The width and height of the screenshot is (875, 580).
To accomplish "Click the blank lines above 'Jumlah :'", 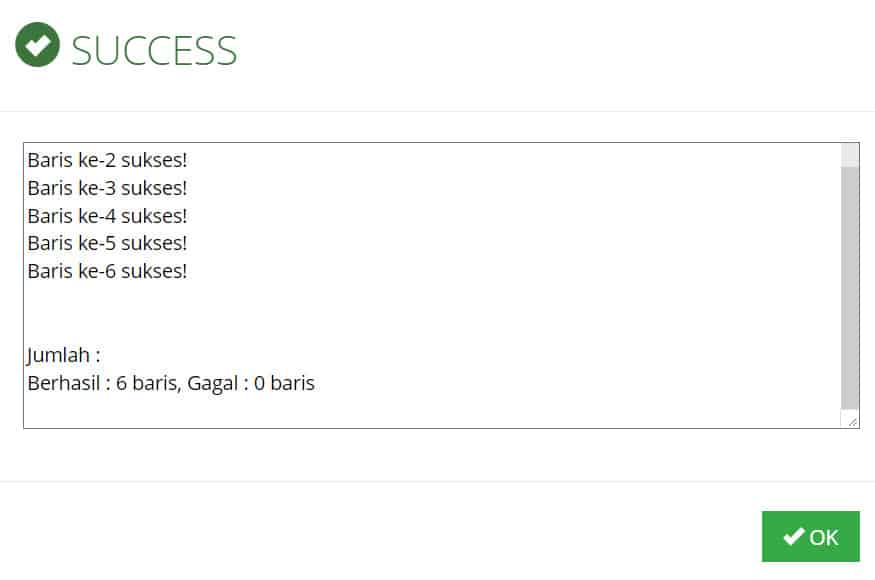I will click(x=432, y=313).
